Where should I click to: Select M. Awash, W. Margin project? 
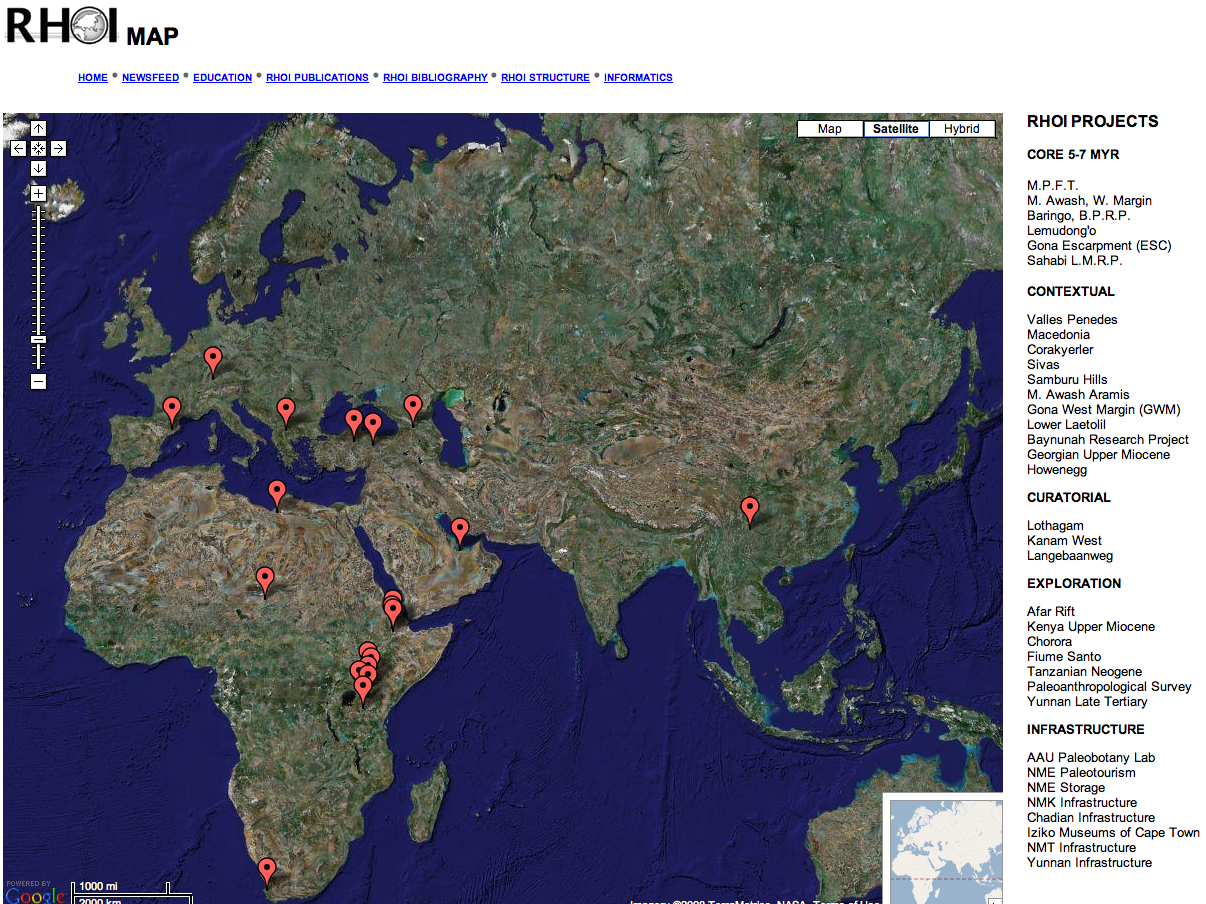coord(1089,201)
